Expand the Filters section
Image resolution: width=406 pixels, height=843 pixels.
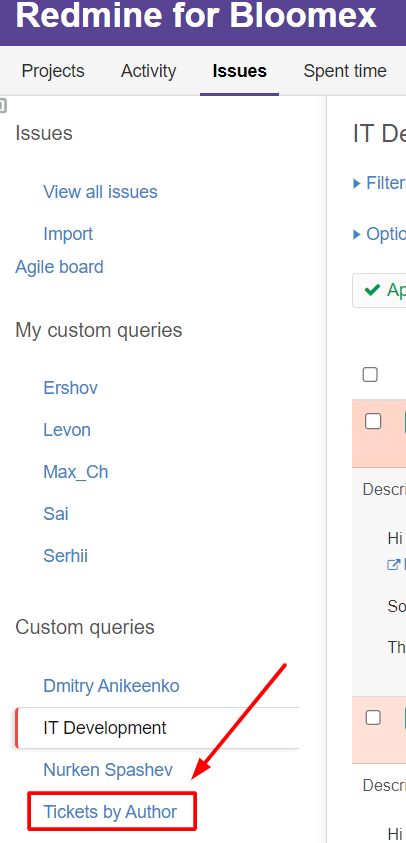[380, 183]
